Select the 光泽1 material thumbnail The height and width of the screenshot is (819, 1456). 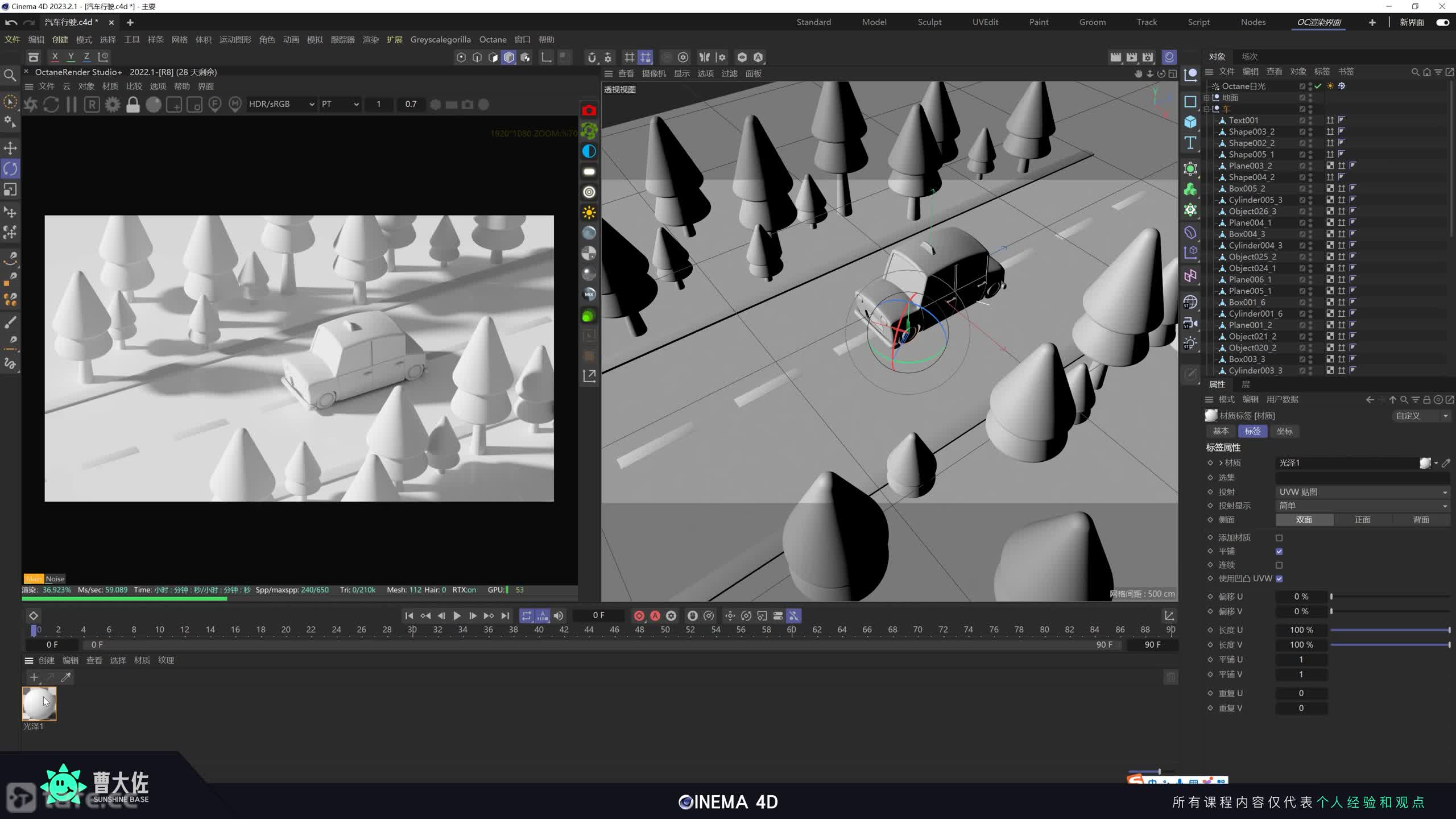pos(39,704)
